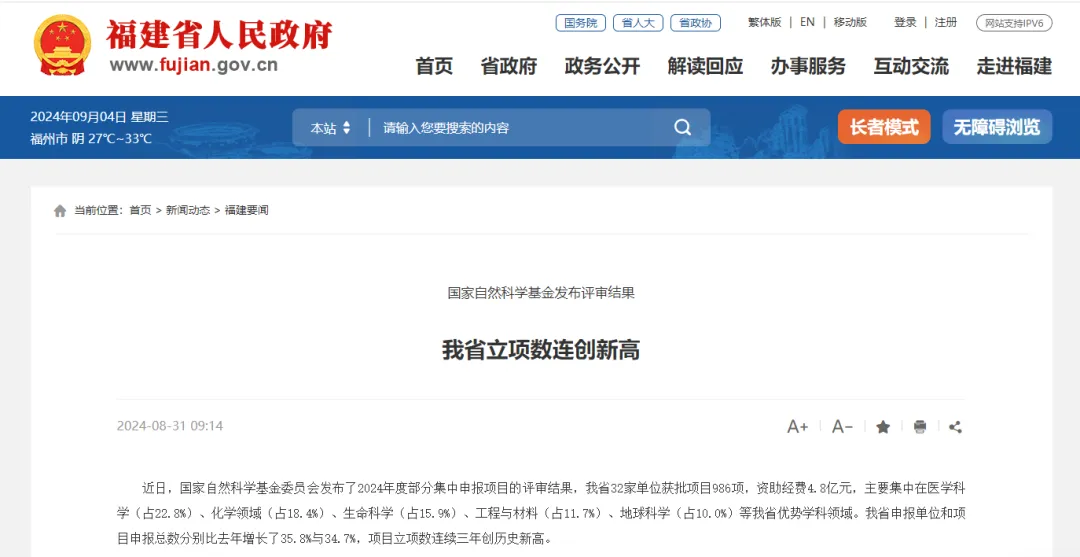The height and width of the screenshot is (557, 1080).
Task: Open the 本站 search scope dropdown
Action: (x=330, y=128)
